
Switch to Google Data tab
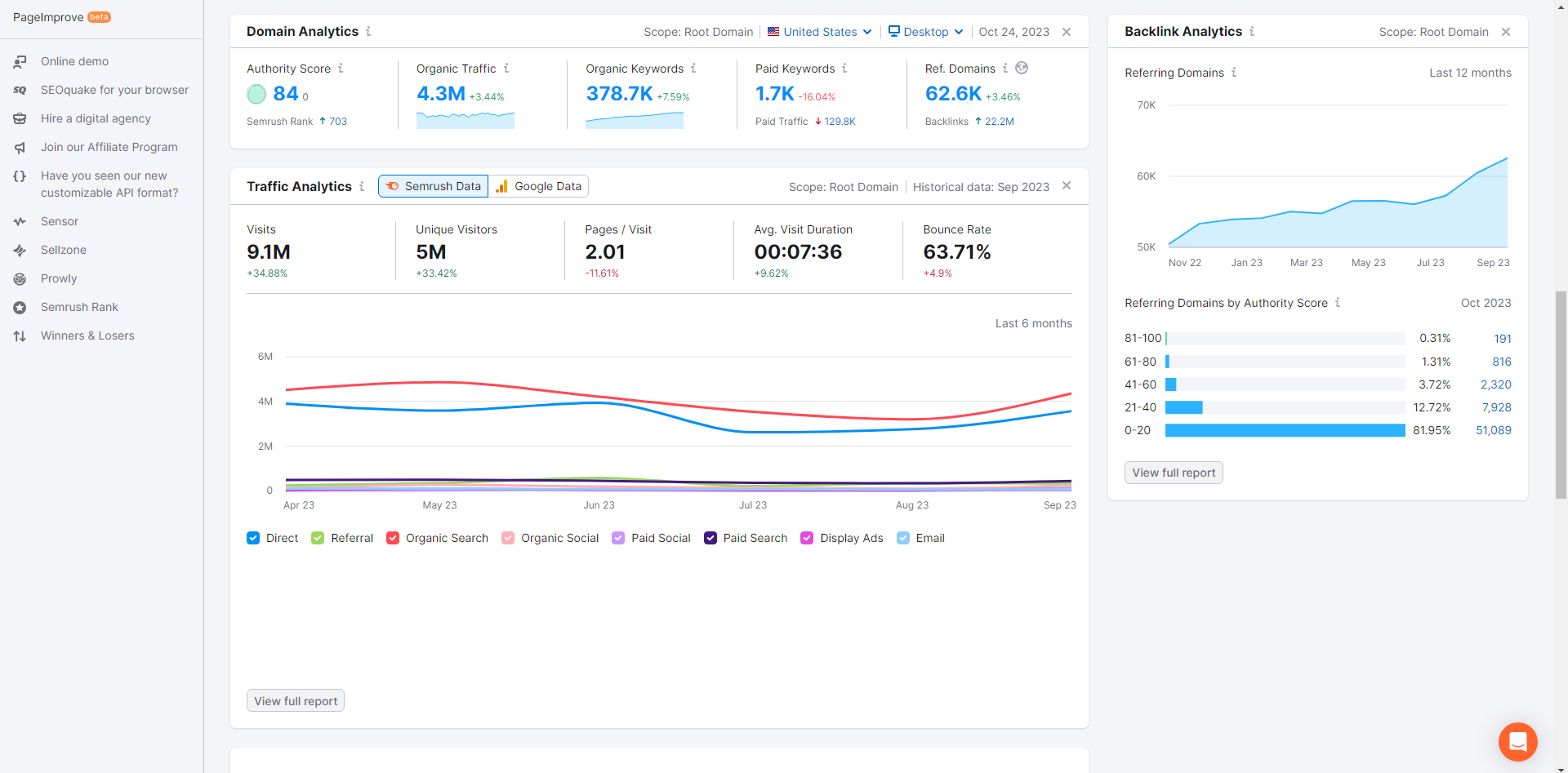pos(539,186)
